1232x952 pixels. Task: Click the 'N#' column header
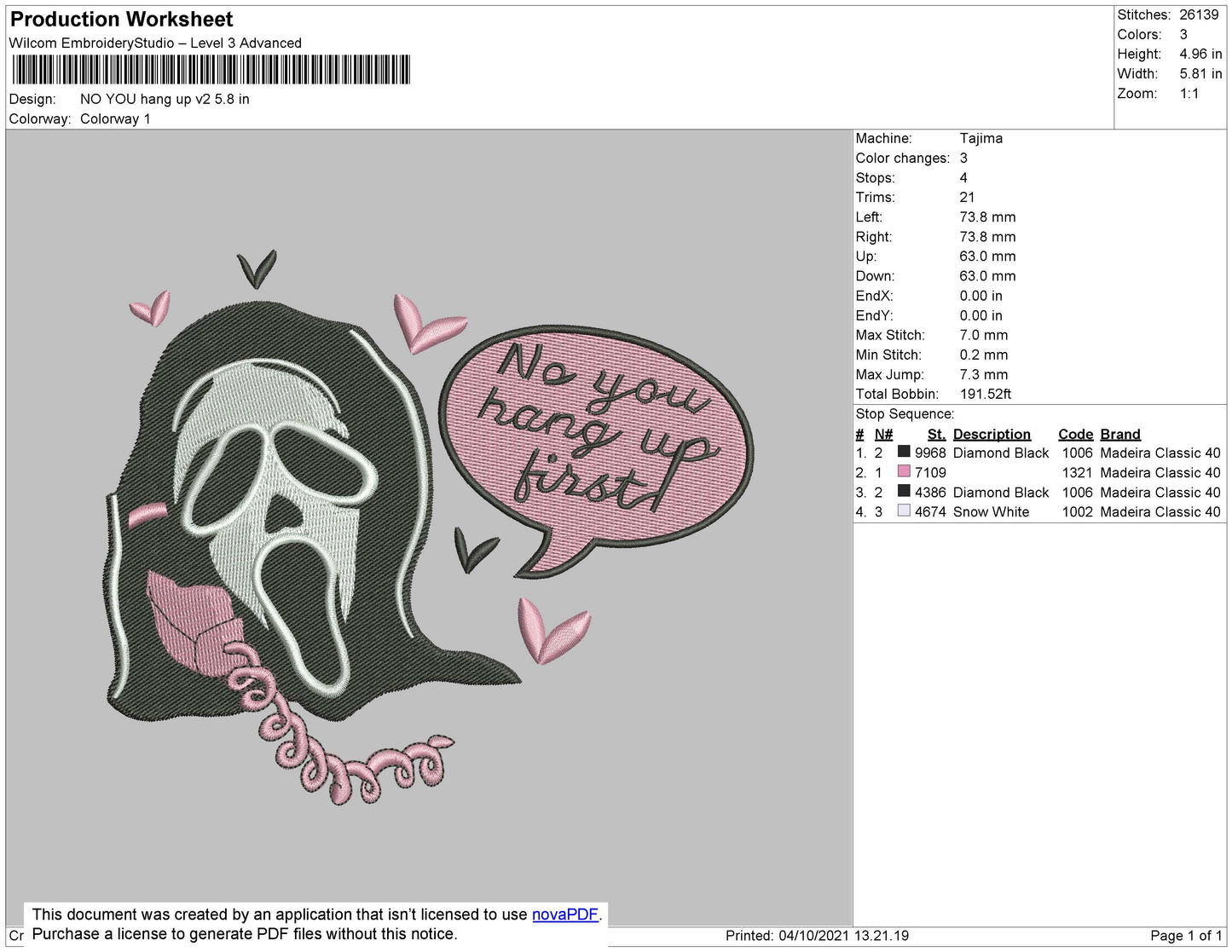pos(883,434)
